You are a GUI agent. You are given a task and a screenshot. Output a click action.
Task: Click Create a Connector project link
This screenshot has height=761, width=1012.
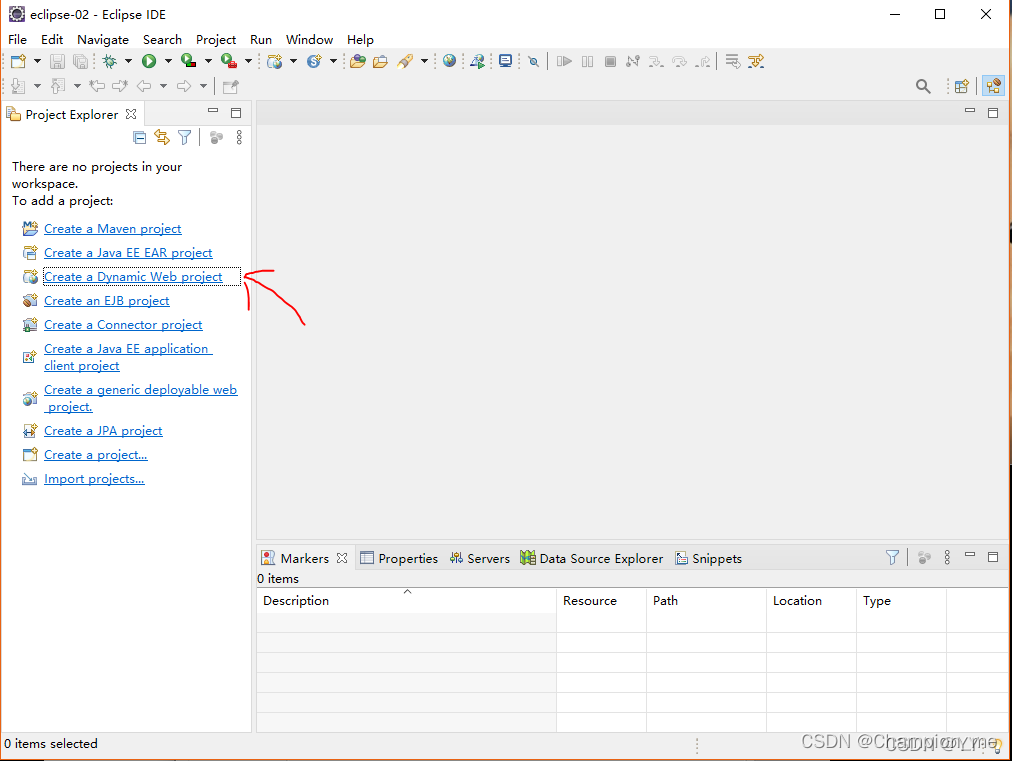(123, 325)
